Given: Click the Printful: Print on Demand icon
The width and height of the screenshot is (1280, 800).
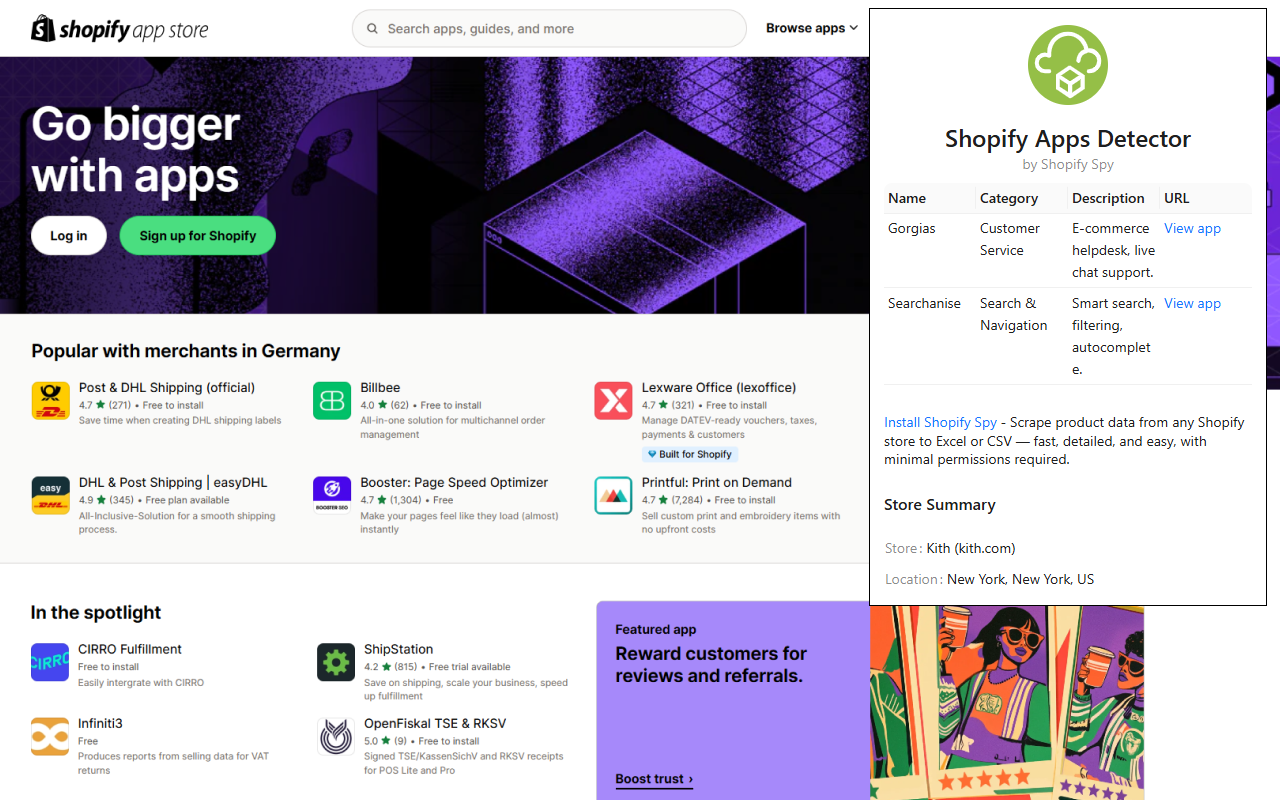Looking at the screenshot, I should (613, 494).
